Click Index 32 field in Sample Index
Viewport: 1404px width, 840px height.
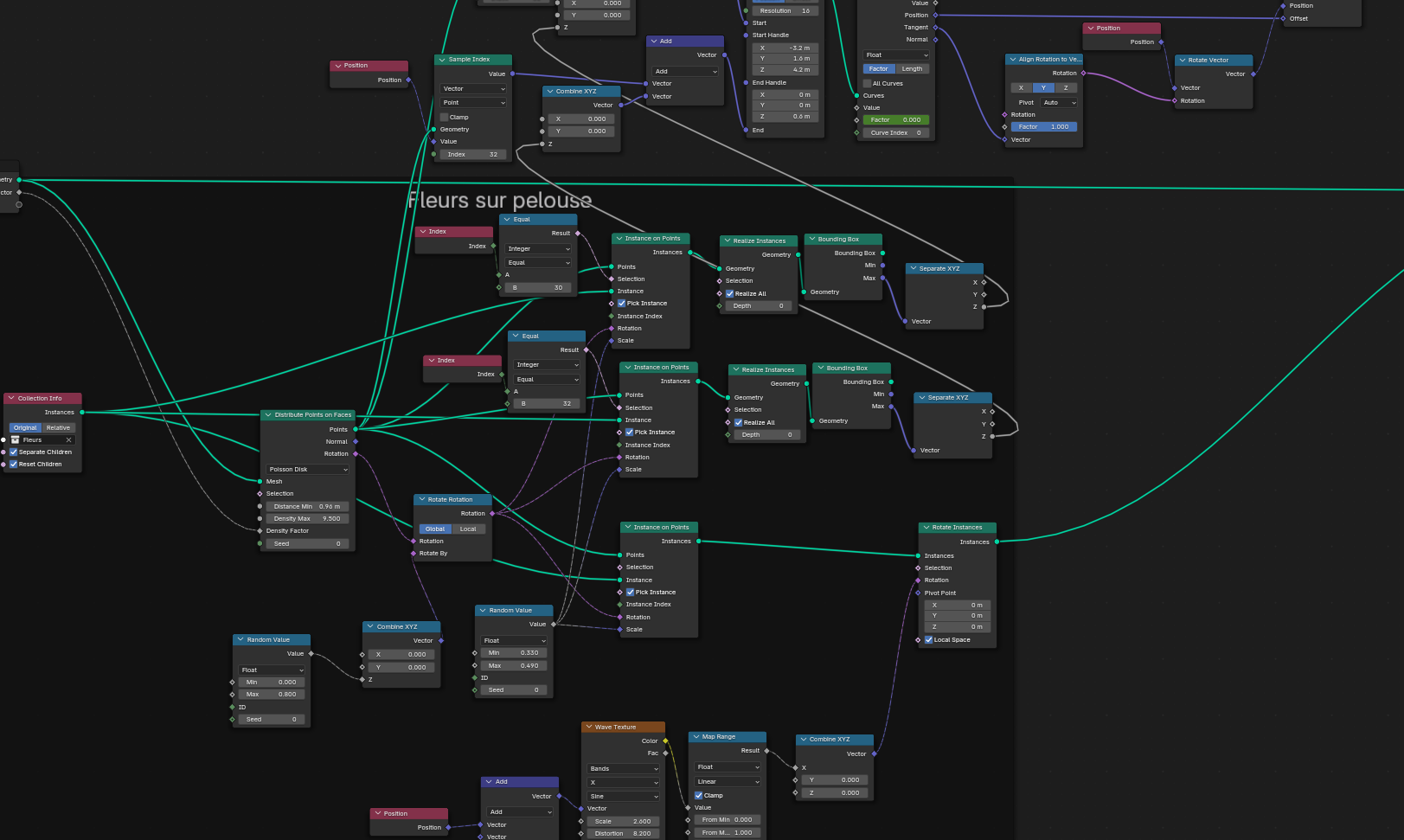(473, 154)
